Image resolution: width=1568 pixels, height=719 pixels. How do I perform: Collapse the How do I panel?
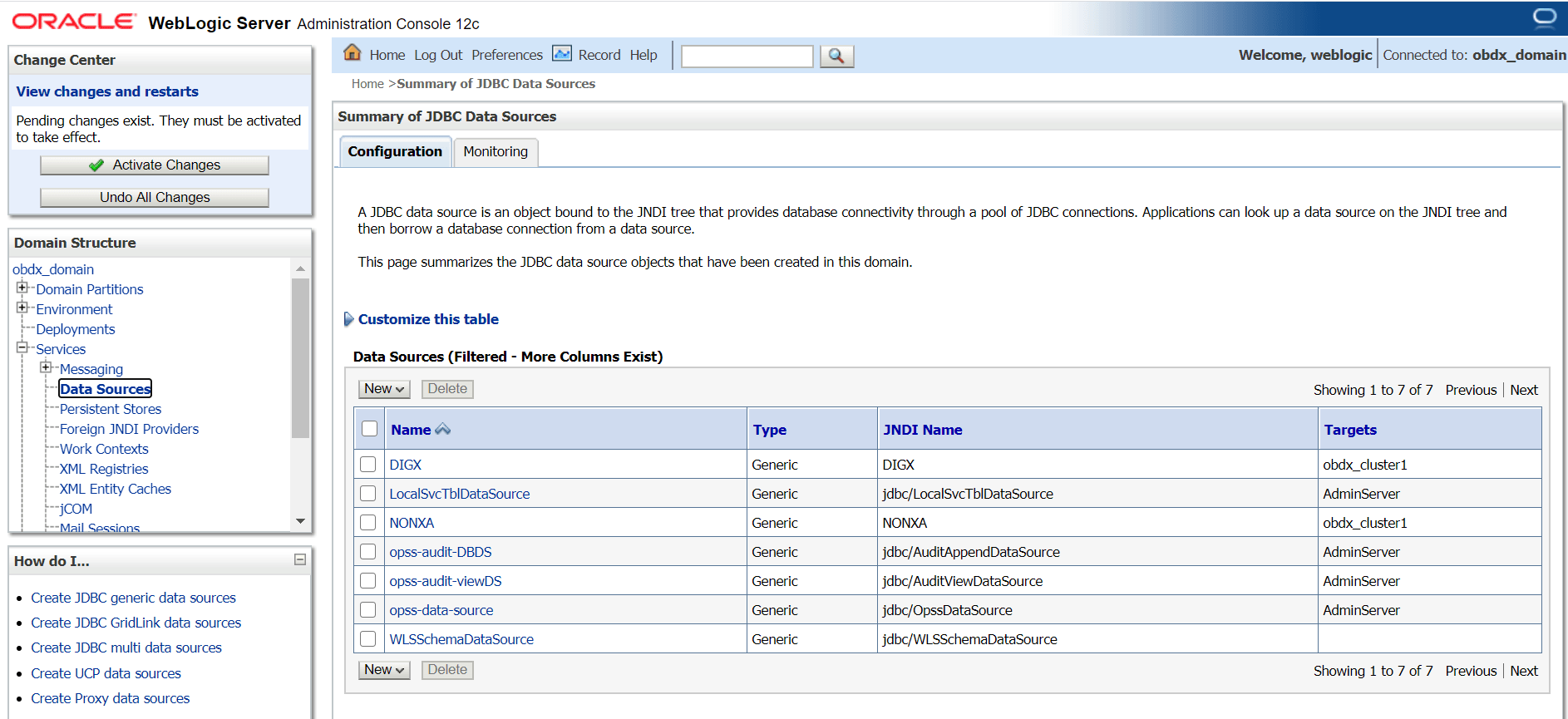pos(300,560)
